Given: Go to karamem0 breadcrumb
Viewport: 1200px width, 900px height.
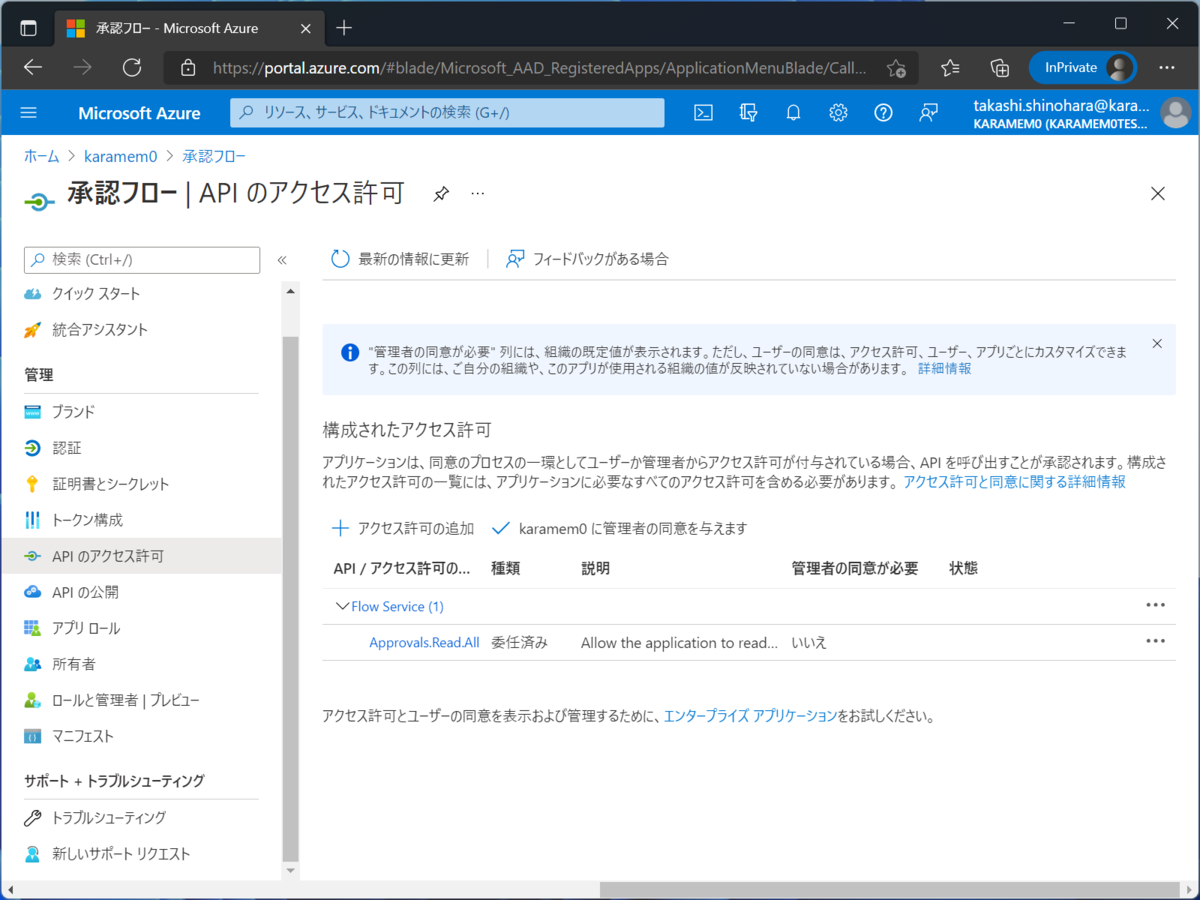Looking at the screenshot, I should click(120, 156).
